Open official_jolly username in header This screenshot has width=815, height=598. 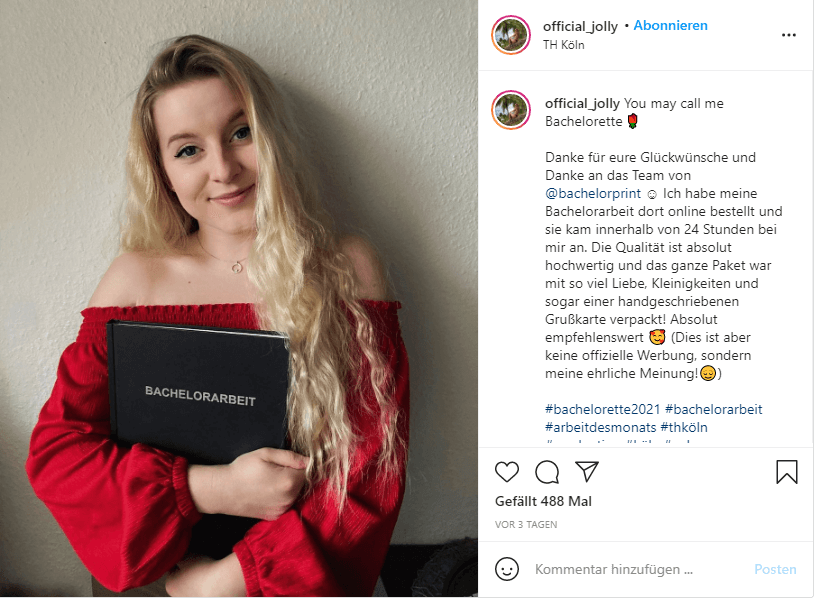pyautogui.click(x=580, y=26)
